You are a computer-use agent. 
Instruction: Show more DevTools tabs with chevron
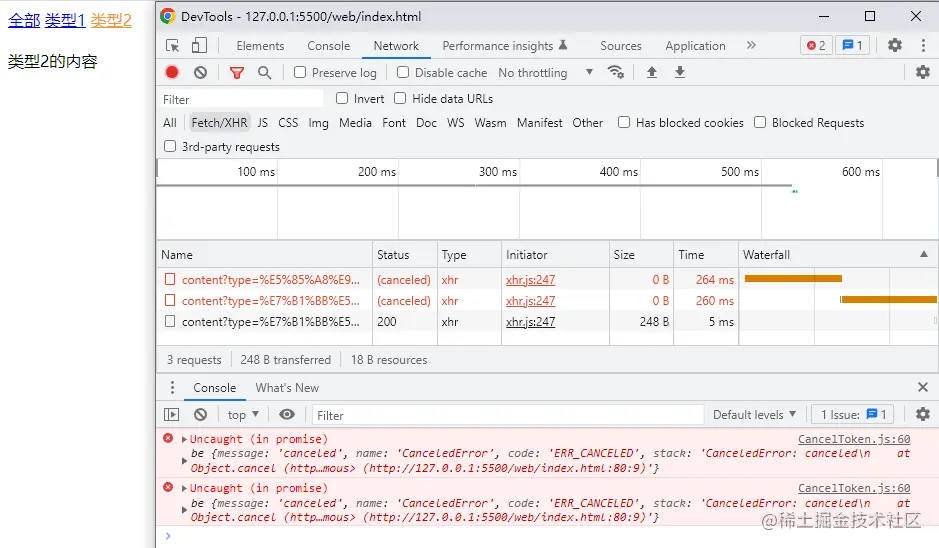[751, 46]
